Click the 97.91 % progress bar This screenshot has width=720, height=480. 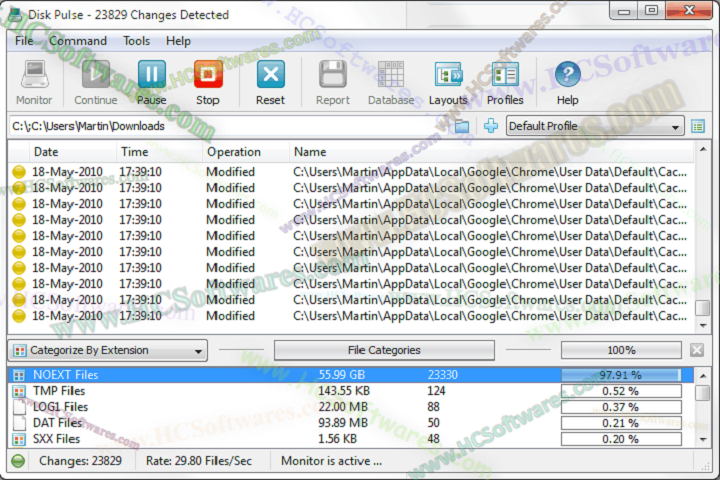point(621,375)
